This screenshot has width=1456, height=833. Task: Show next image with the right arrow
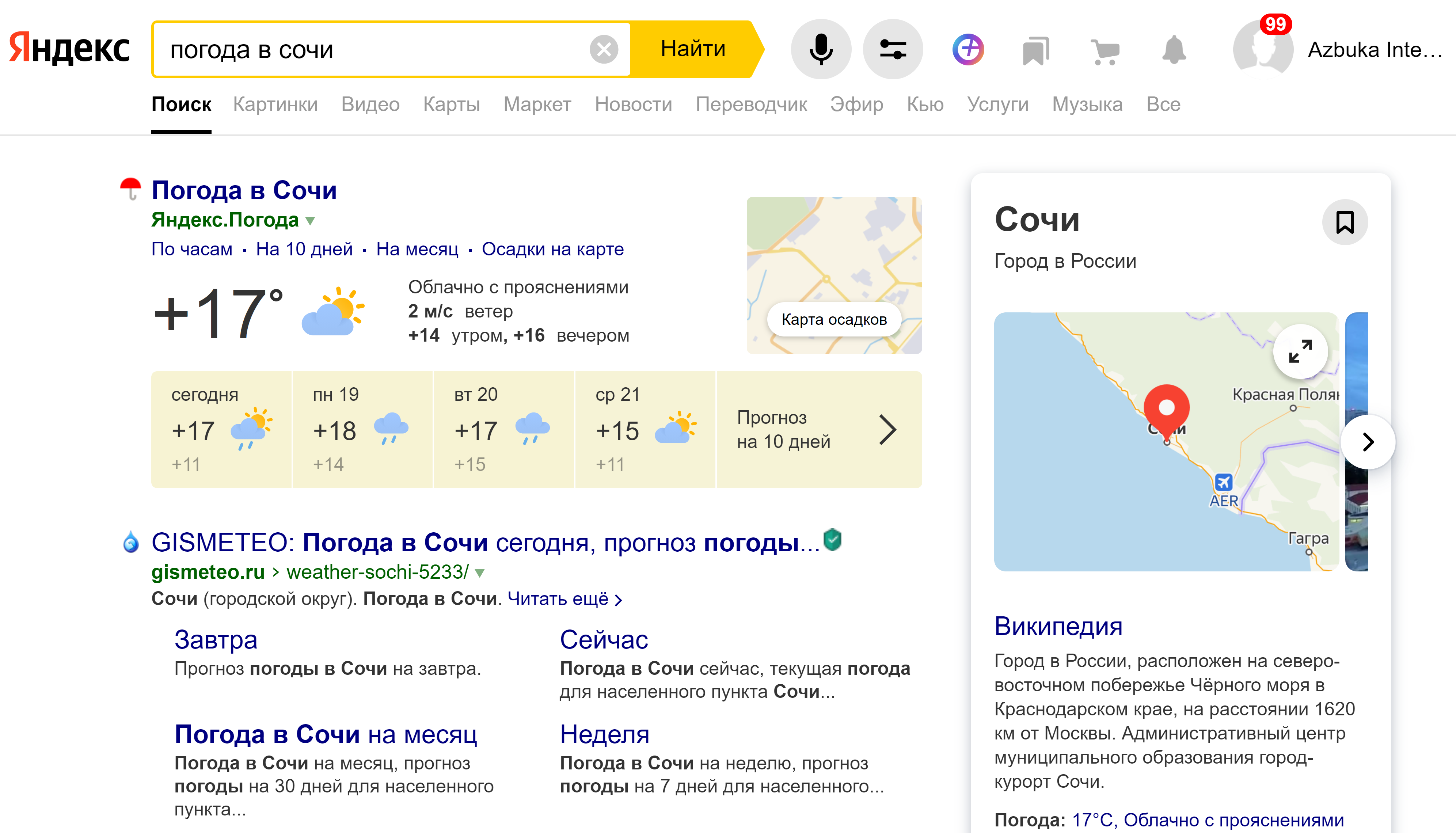[1368, 442]
